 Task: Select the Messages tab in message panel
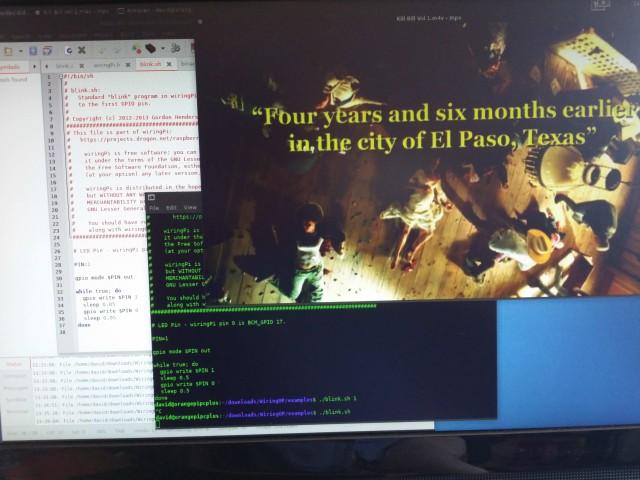16,388
